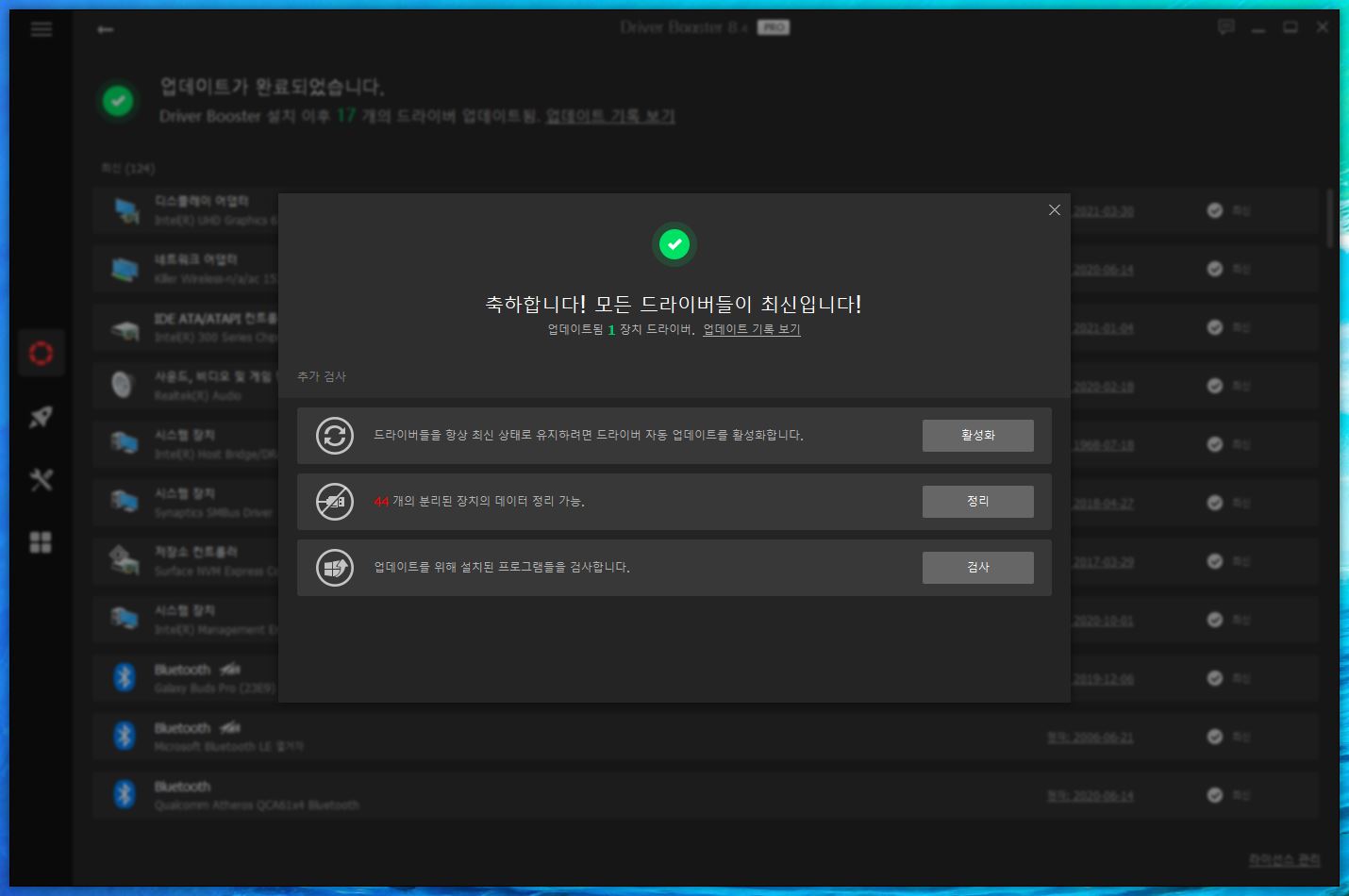Click the sound device speaker icon
1349x896 pixels.
[x=123, y=385]
